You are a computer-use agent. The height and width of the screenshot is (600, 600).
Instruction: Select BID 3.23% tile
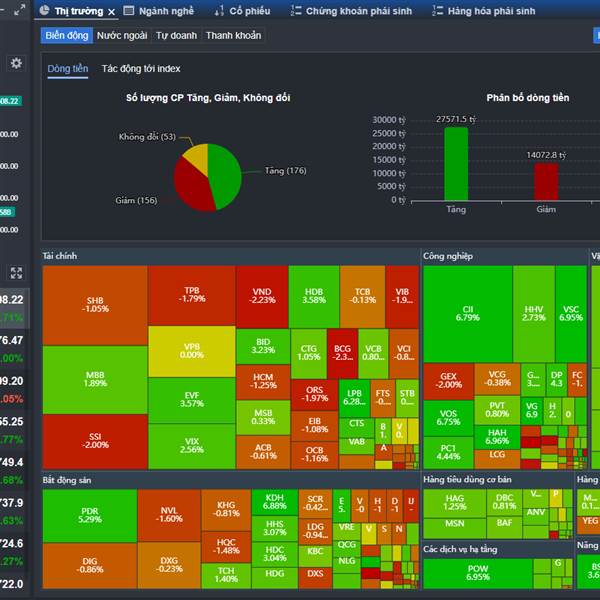(x=263, y=346)
